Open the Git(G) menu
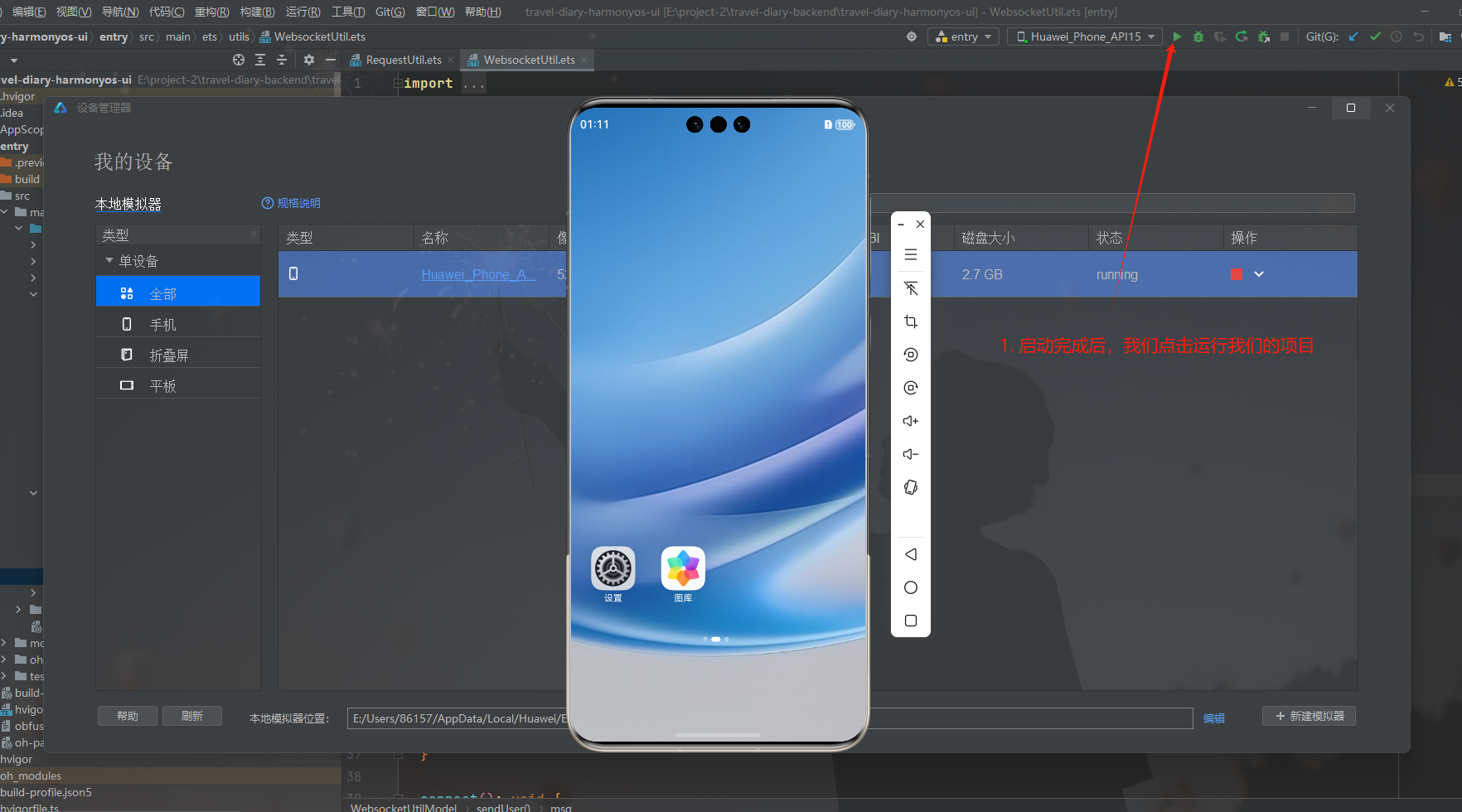This screenshot has height=812, width=1462. coord(390,12)
